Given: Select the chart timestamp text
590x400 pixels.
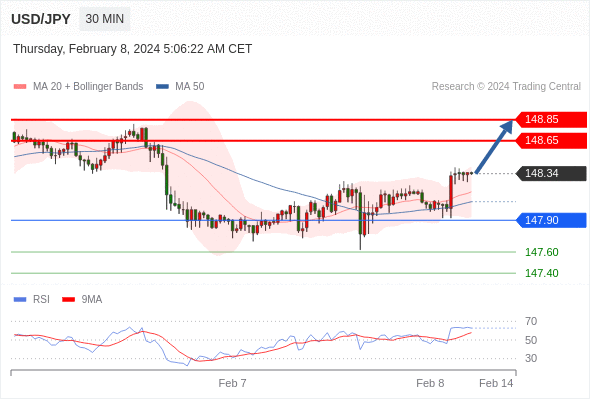Looking at the screenshot, I should point(132,49).
